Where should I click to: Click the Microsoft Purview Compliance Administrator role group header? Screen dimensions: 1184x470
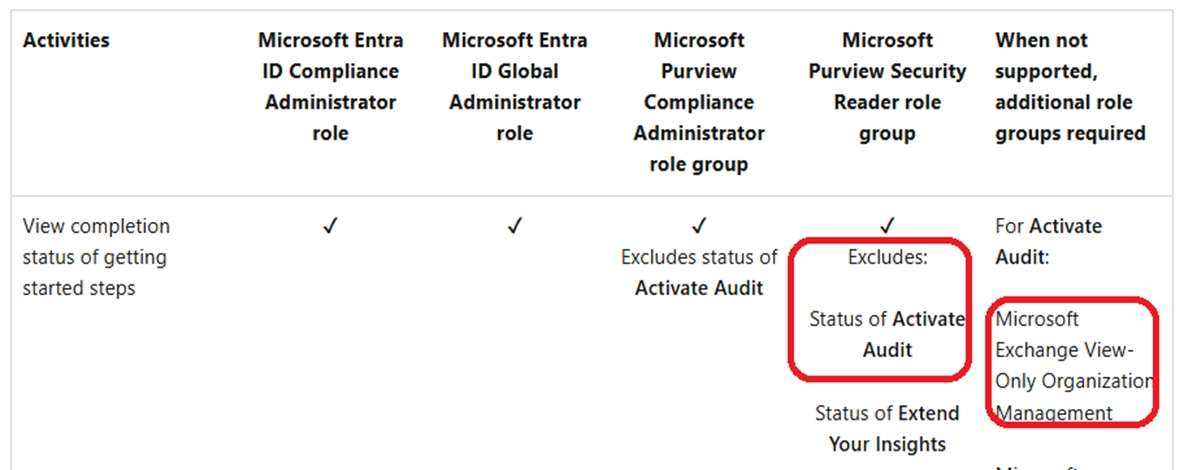coord(699,102)
